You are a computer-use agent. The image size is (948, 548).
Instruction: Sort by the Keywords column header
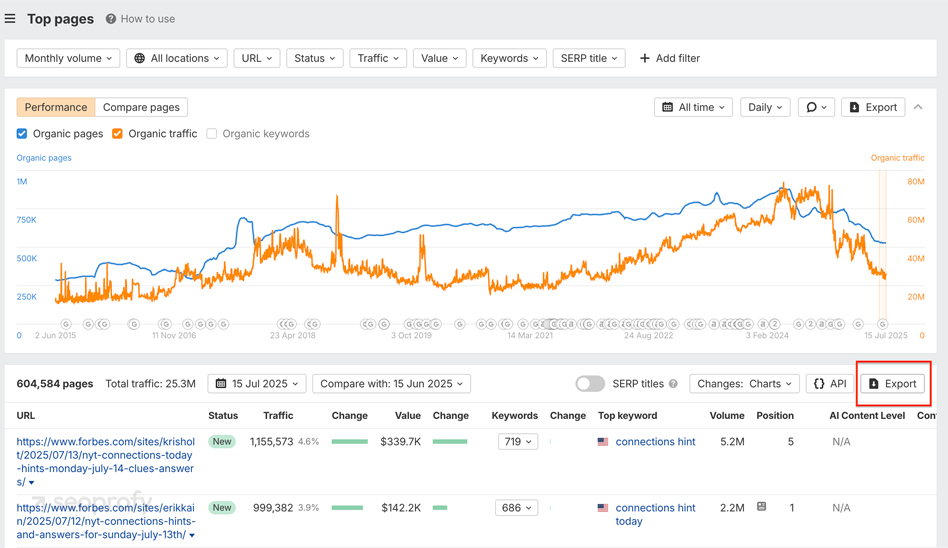pos(515,416)
